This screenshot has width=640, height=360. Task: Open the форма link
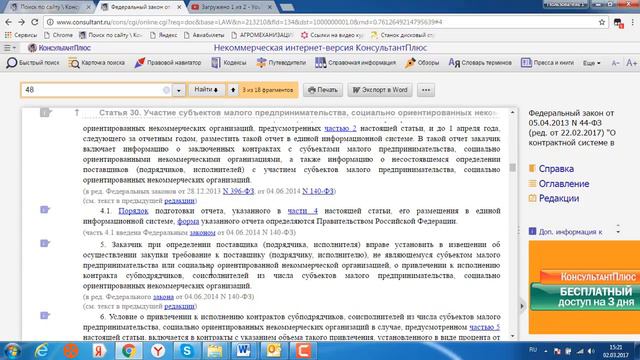click(x=188, y=221)
